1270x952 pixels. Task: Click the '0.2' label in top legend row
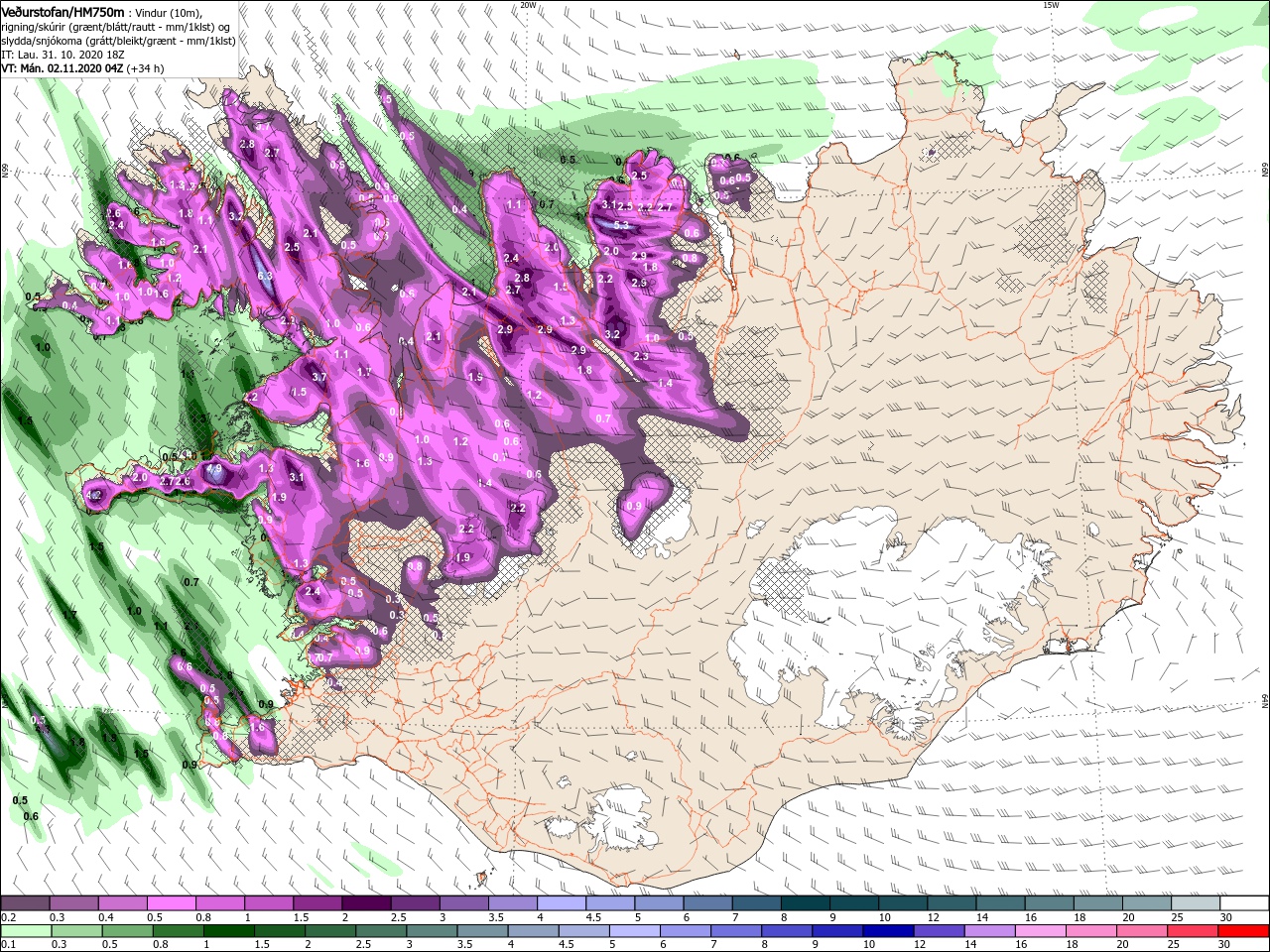pos(8,917)
